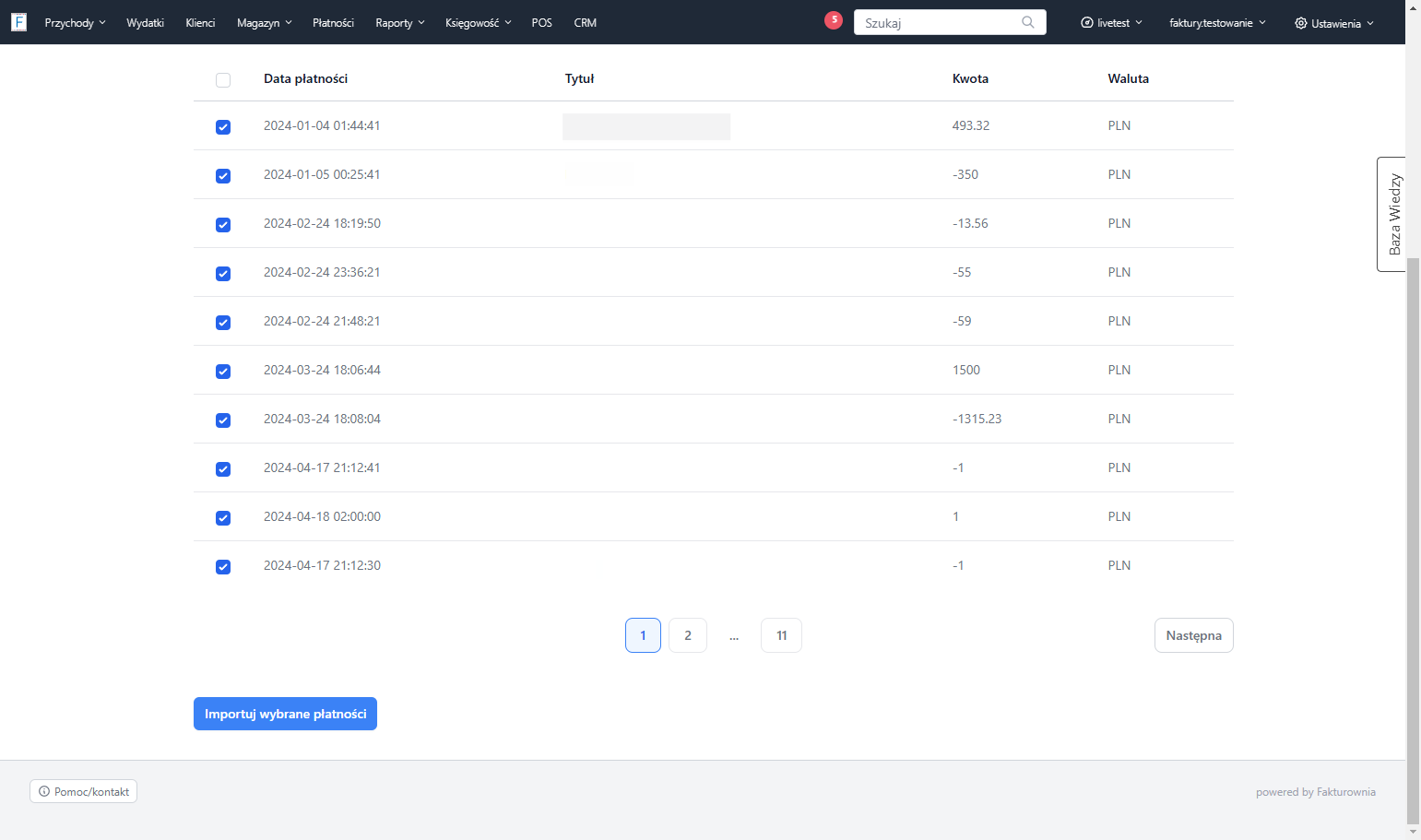
Task: Focus the Szukaj search field
Action: [950, 22]
